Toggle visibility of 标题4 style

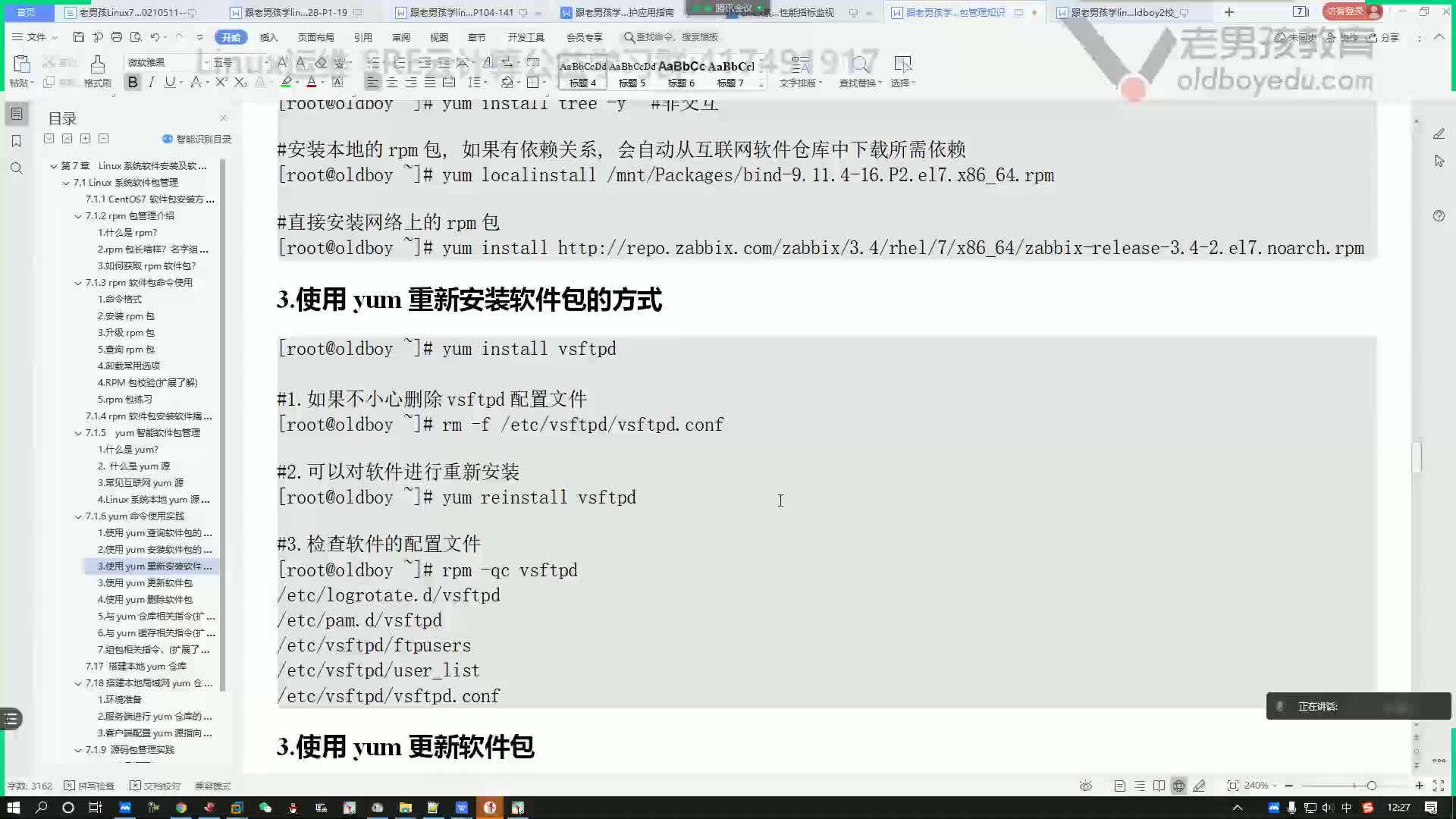coord(581,74)
